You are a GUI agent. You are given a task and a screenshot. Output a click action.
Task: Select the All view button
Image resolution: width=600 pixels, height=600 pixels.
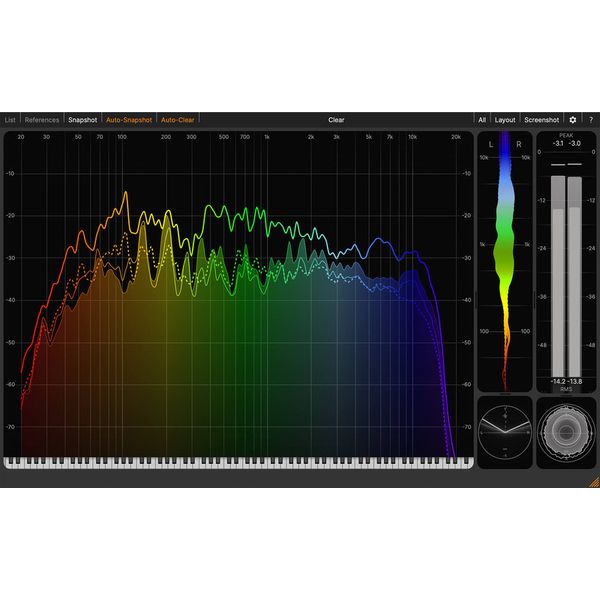pyautogui.click(x=482, y=120)
